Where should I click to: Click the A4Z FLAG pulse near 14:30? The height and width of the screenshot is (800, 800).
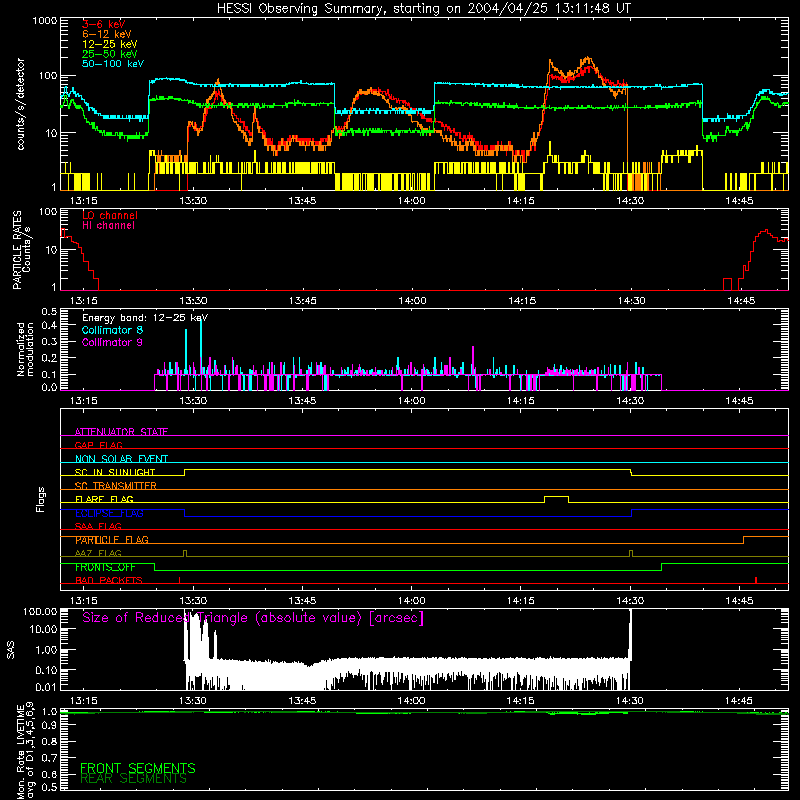click(631, 554)
